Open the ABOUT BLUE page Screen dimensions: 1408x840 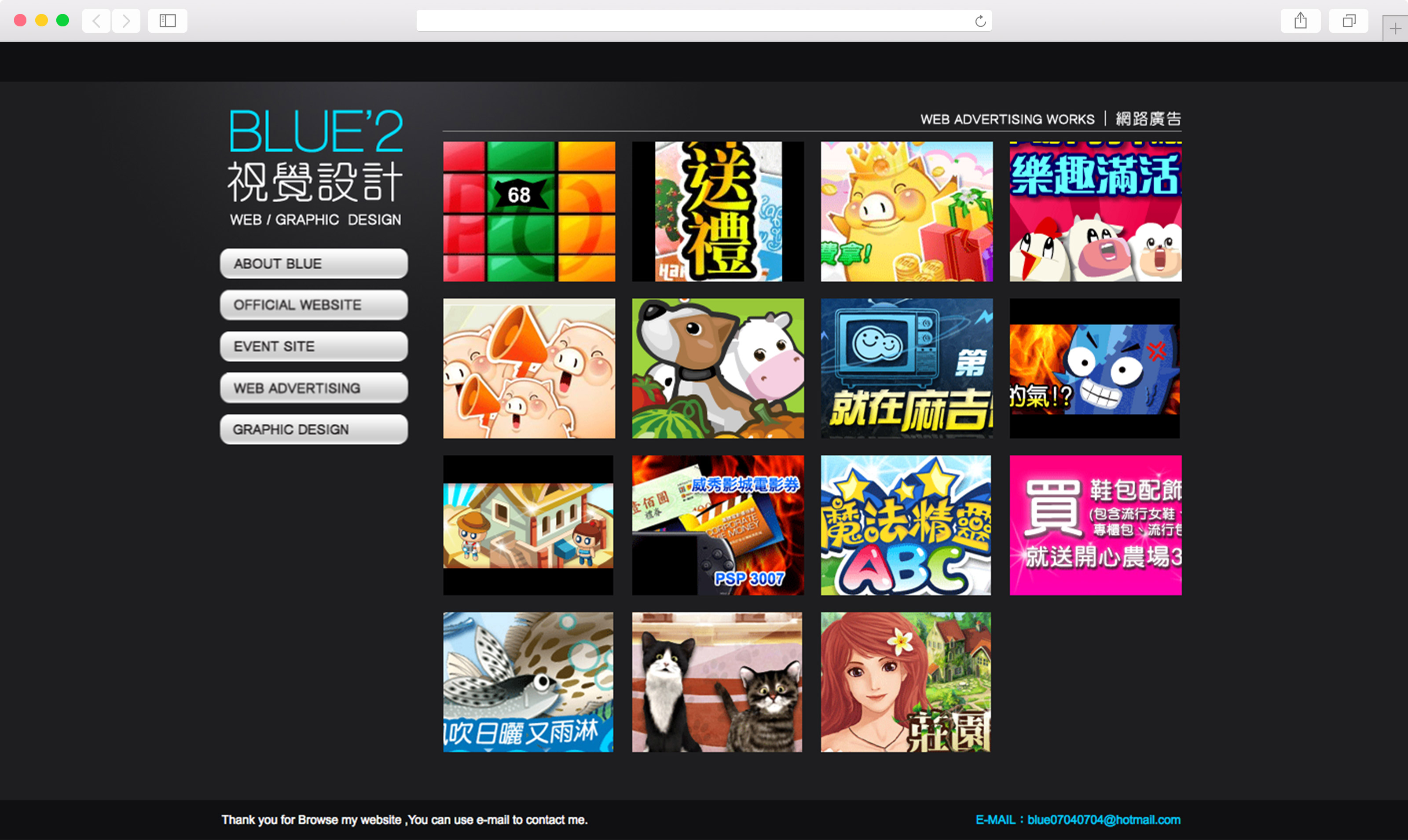pos(314,264)
